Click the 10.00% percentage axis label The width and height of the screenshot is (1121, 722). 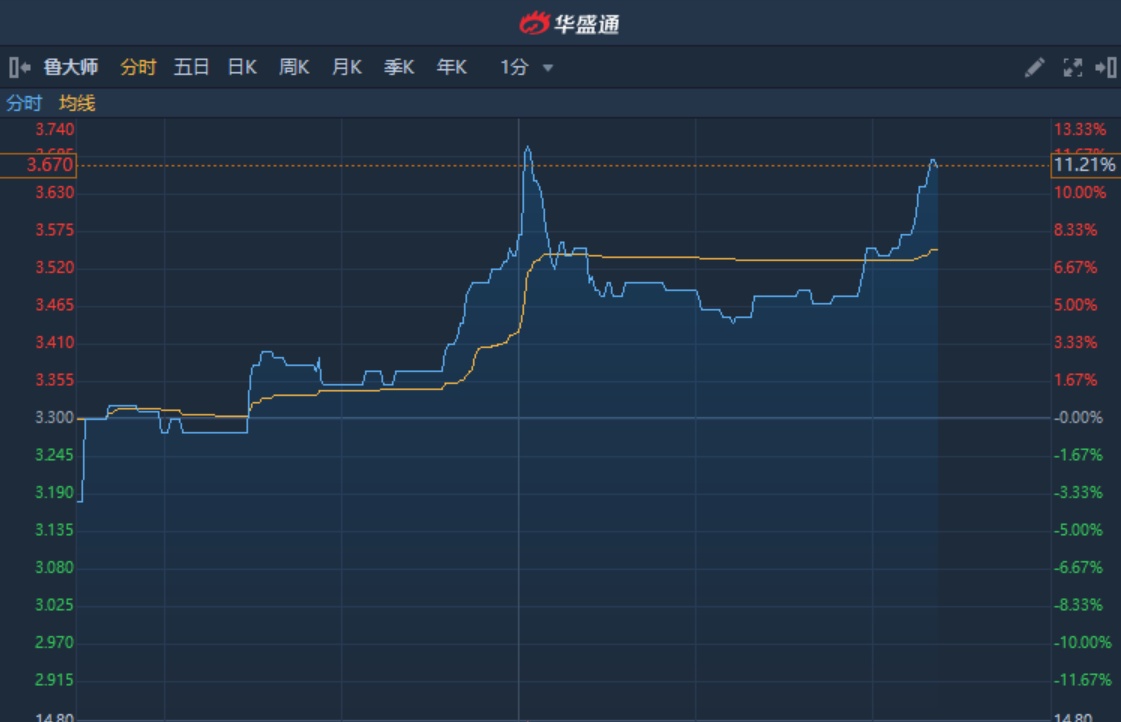click(x=1080, y=192)
